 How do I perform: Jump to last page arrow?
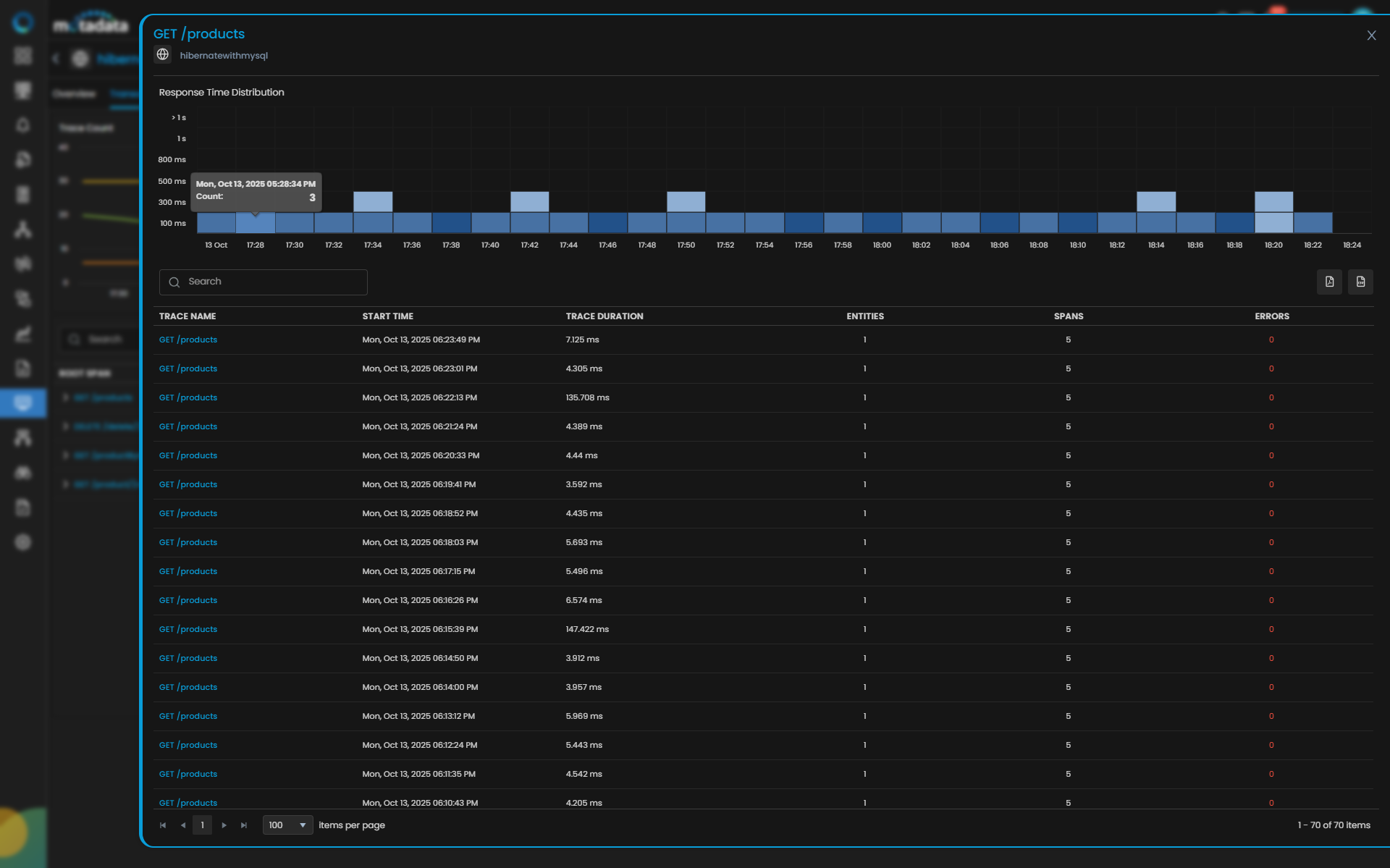[x=244, y=825]
